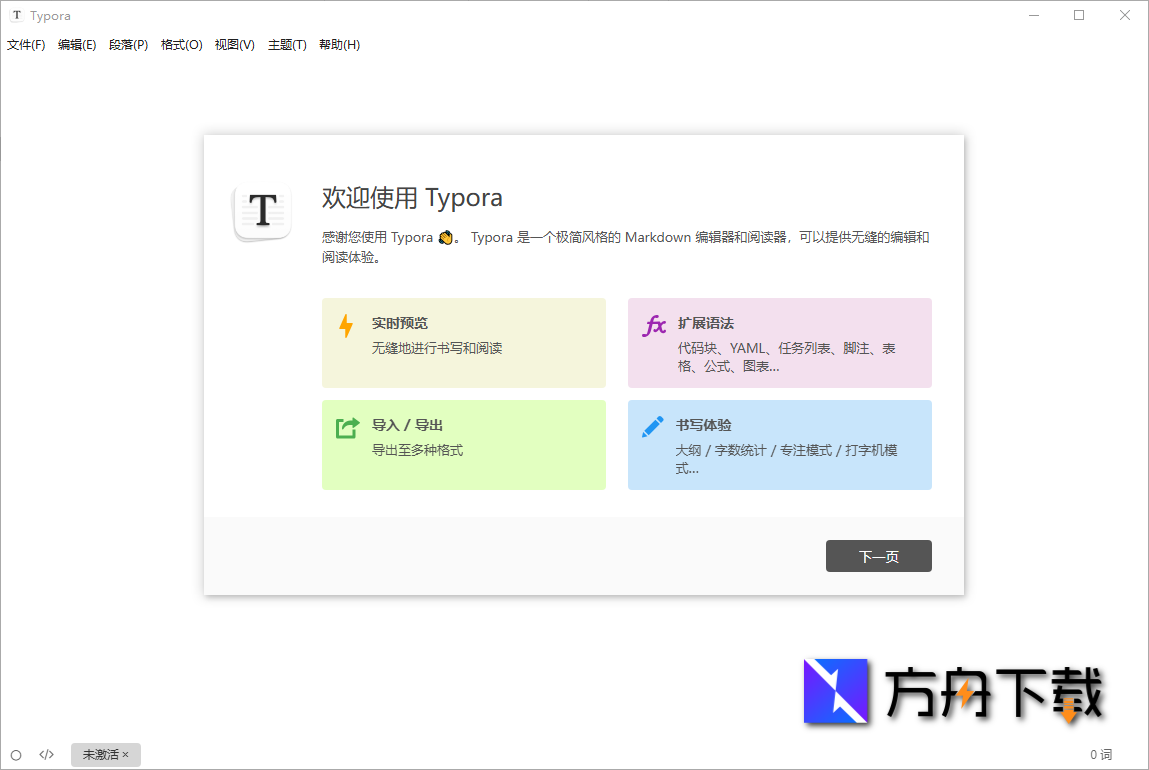Open the 帮助(H) menu
The height and width of the screenshot is (770, 1149).
(x=339, y=44)
